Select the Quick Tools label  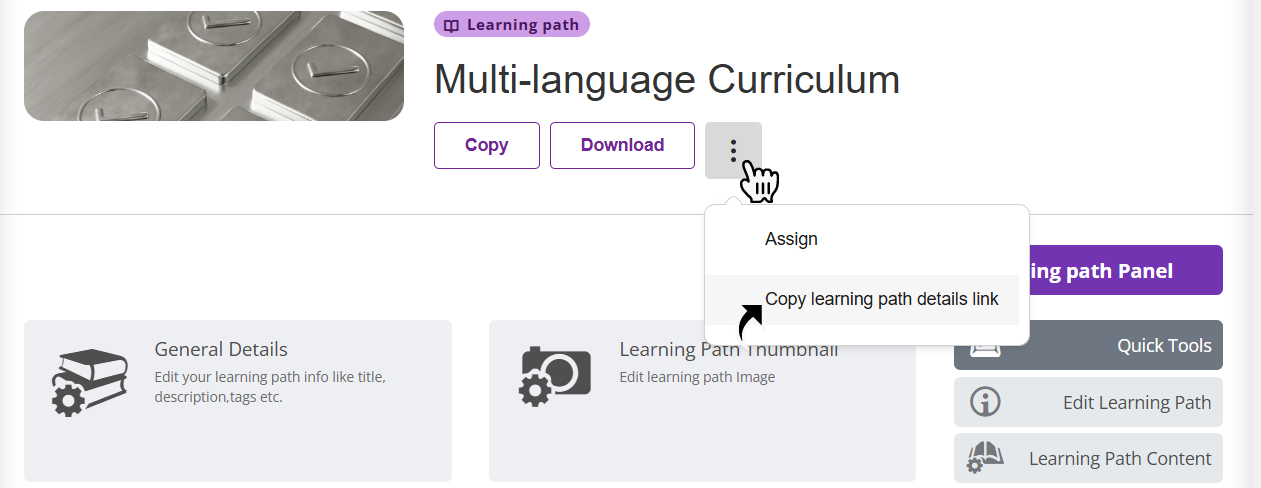[1164, 345]
